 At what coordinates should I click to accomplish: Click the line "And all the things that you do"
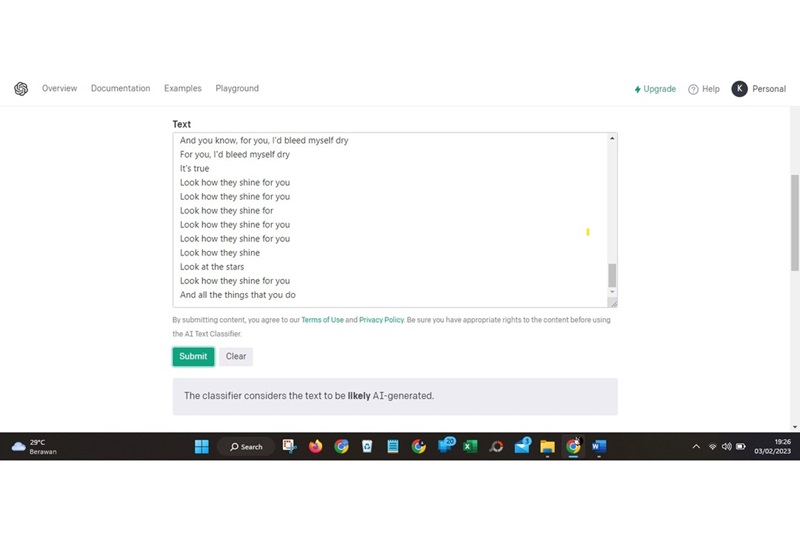[x=238, y=295]
